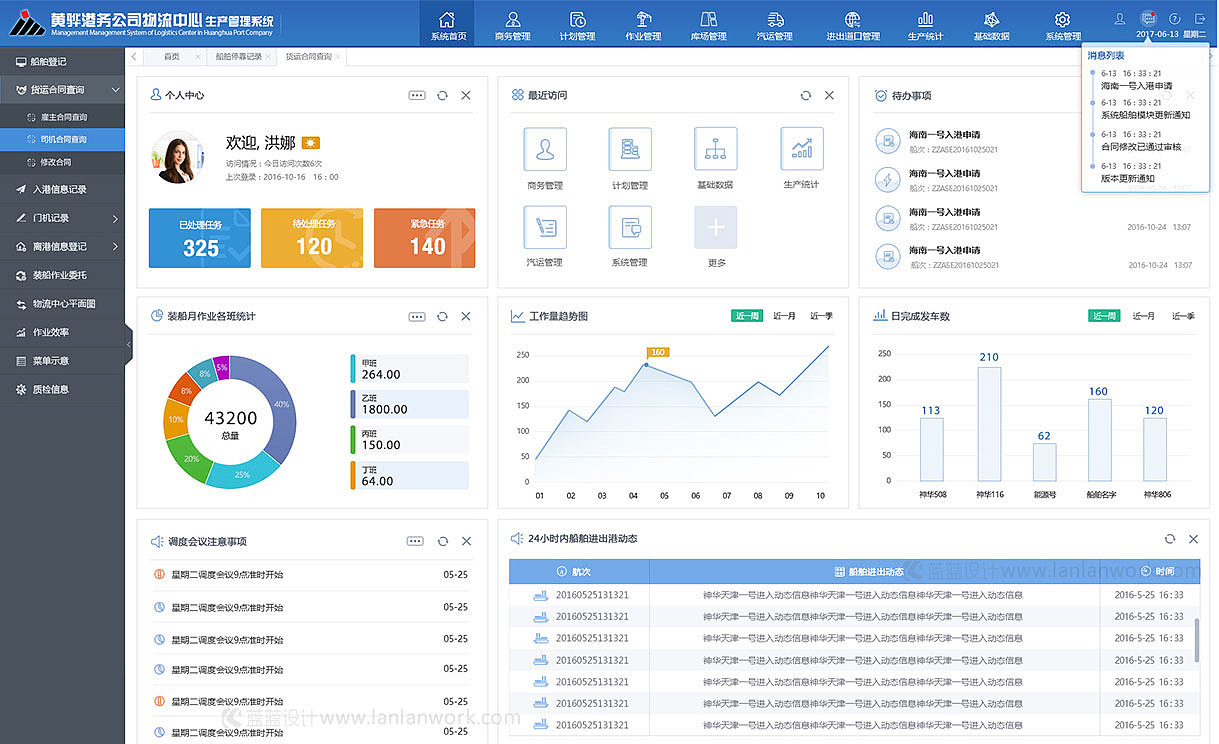
Task: Open 生产统计 in top navigation bar
Action: click(x=925, y=26)
